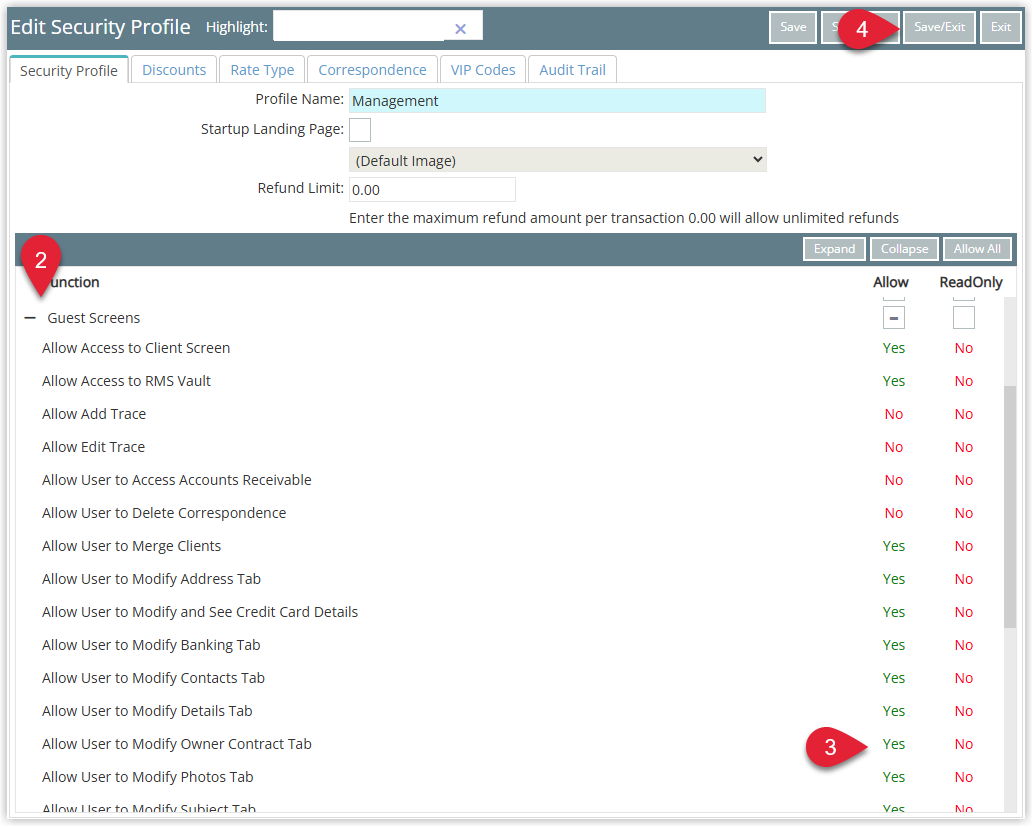Screen dimensions: 1033x827
Task: Toggle Allow for Modify Photos Tab
Action: 893,777
